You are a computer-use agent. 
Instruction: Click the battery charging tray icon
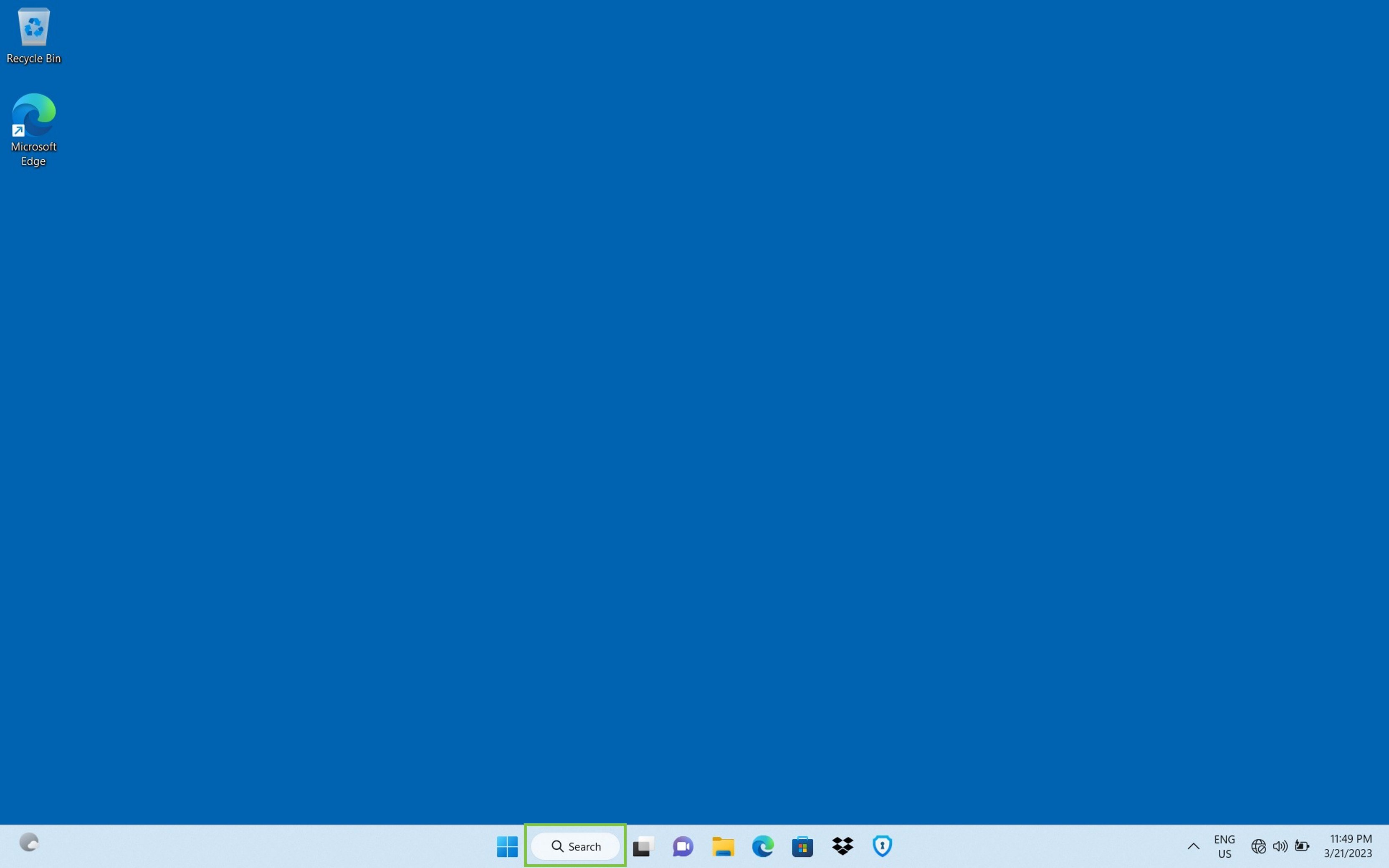click(1302, 846)
